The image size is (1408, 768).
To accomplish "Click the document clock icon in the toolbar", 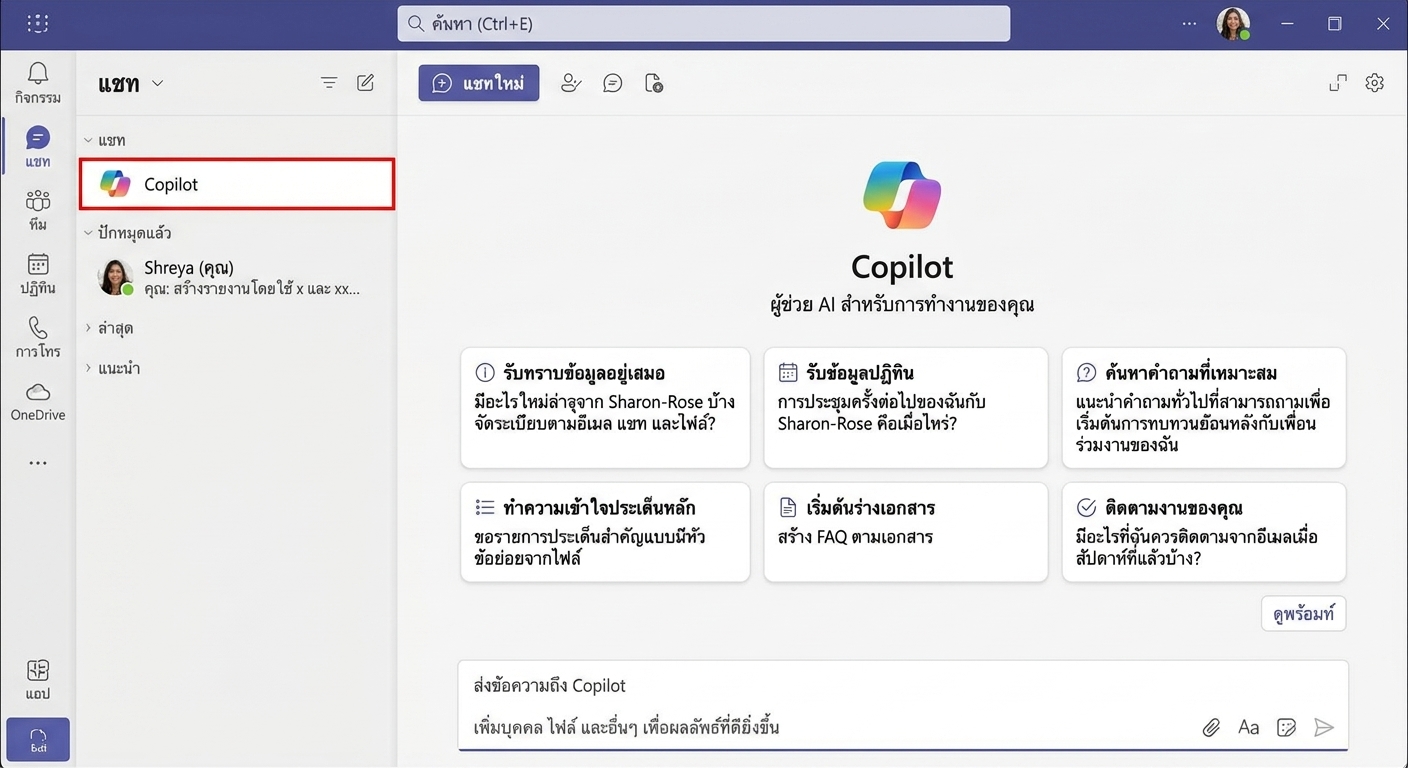I will [654, 83].
